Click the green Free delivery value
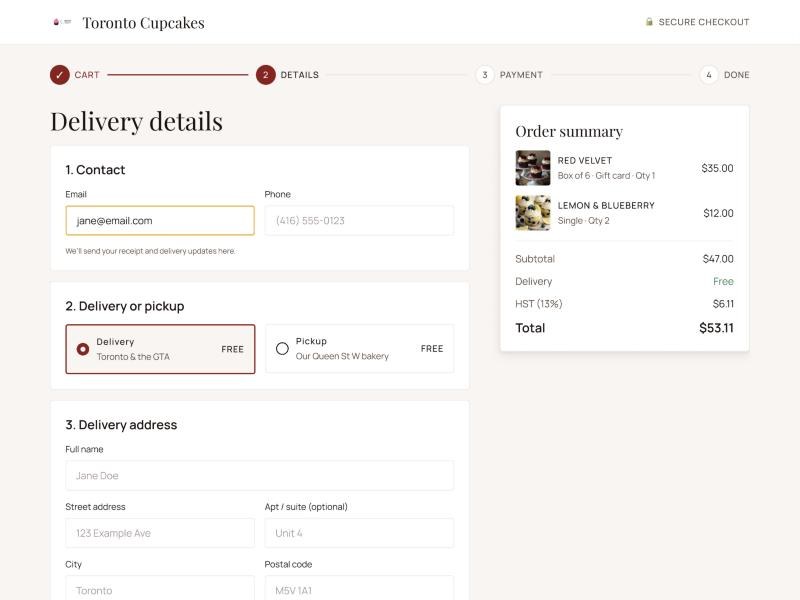This screenshot has width=800, height=600. [723, 281]
